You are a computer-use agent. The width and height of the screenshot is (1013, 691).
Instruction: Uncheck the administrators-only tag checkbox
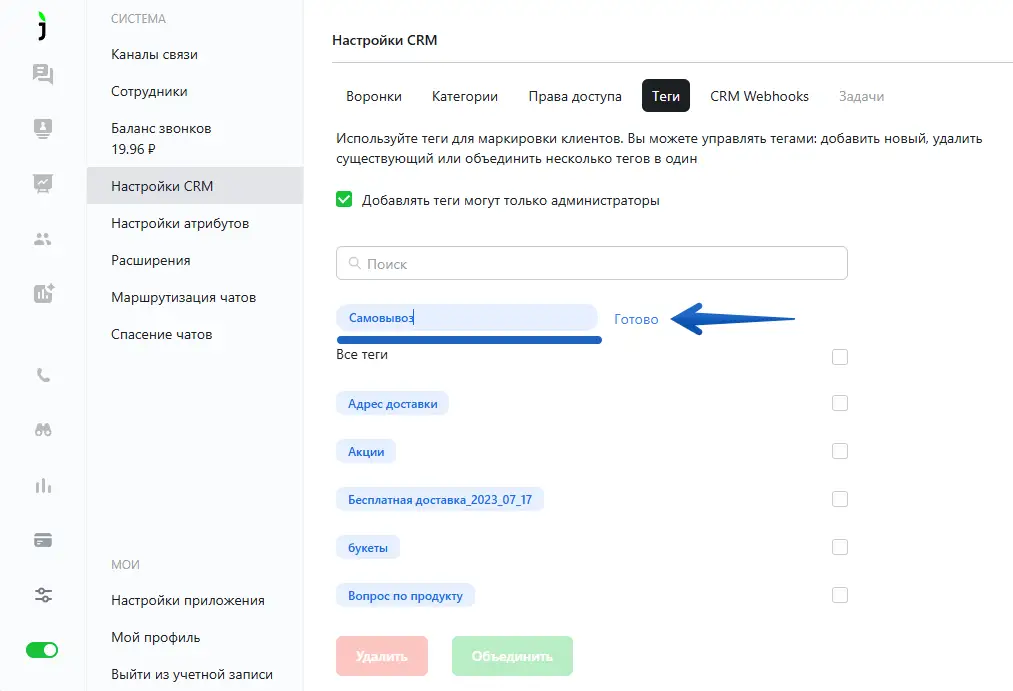click(x=344, y=200)
